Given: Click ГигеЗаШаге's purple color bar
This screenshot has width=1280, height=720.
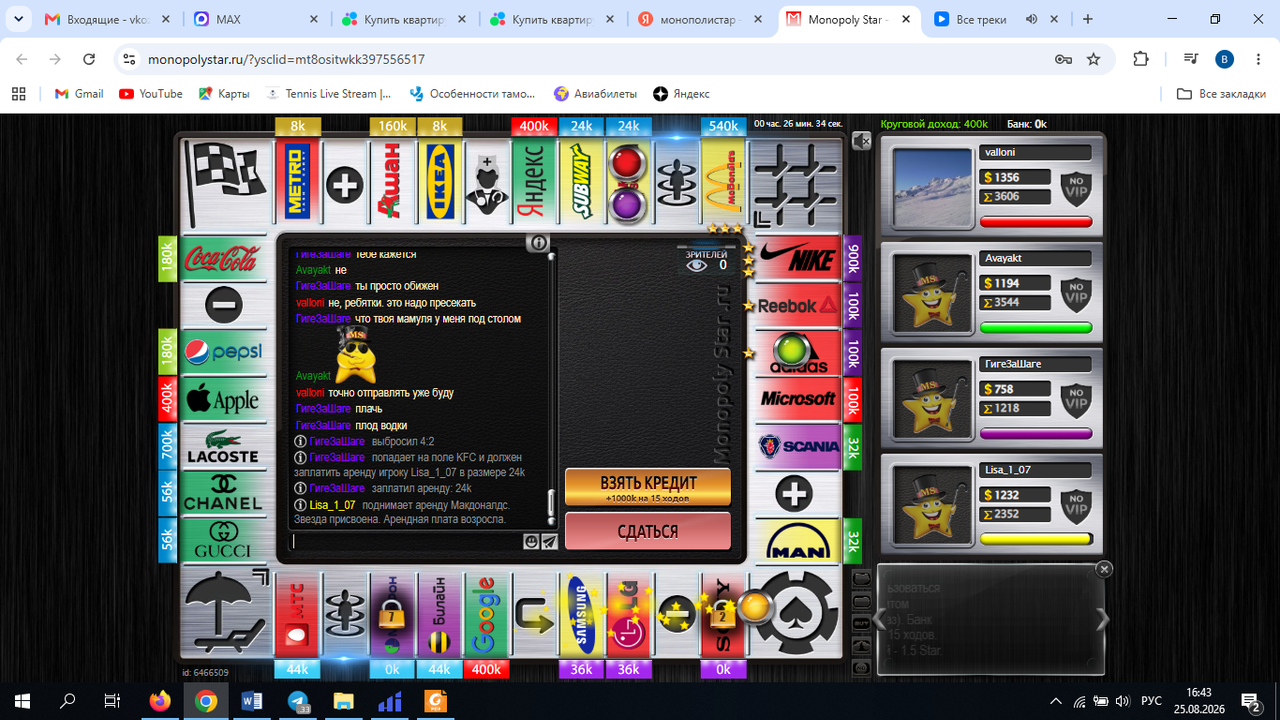Looking at the screenshot, I should click(x=1036, y=433).
